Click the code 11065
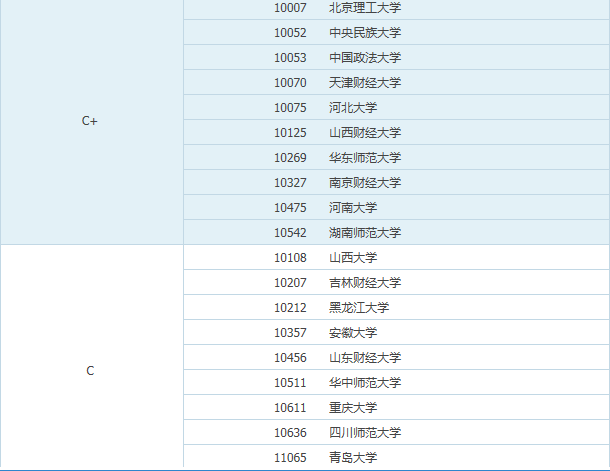Viewport: 610px width, 471px height. coord(290,457)
